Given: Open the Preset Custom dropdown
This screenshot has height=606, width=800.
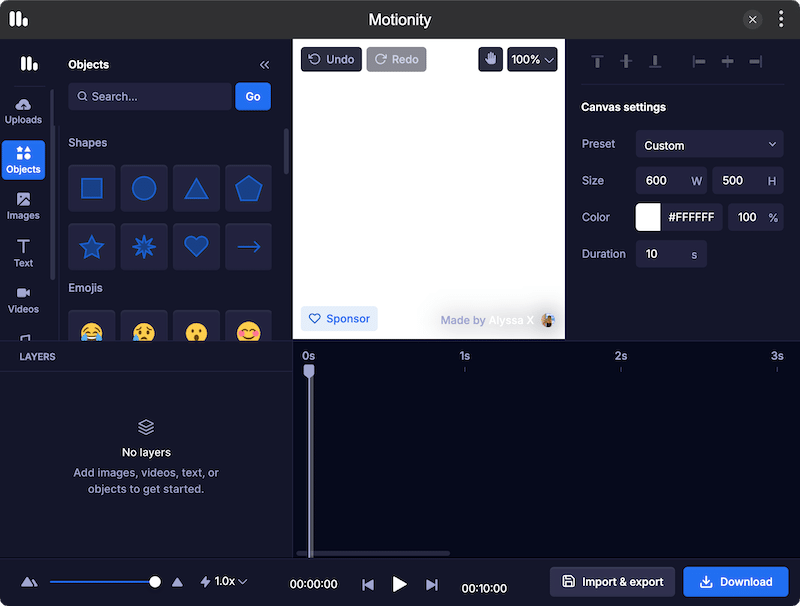Looking at the screenshot, I should pyautogui.click(x=709, y=144).
